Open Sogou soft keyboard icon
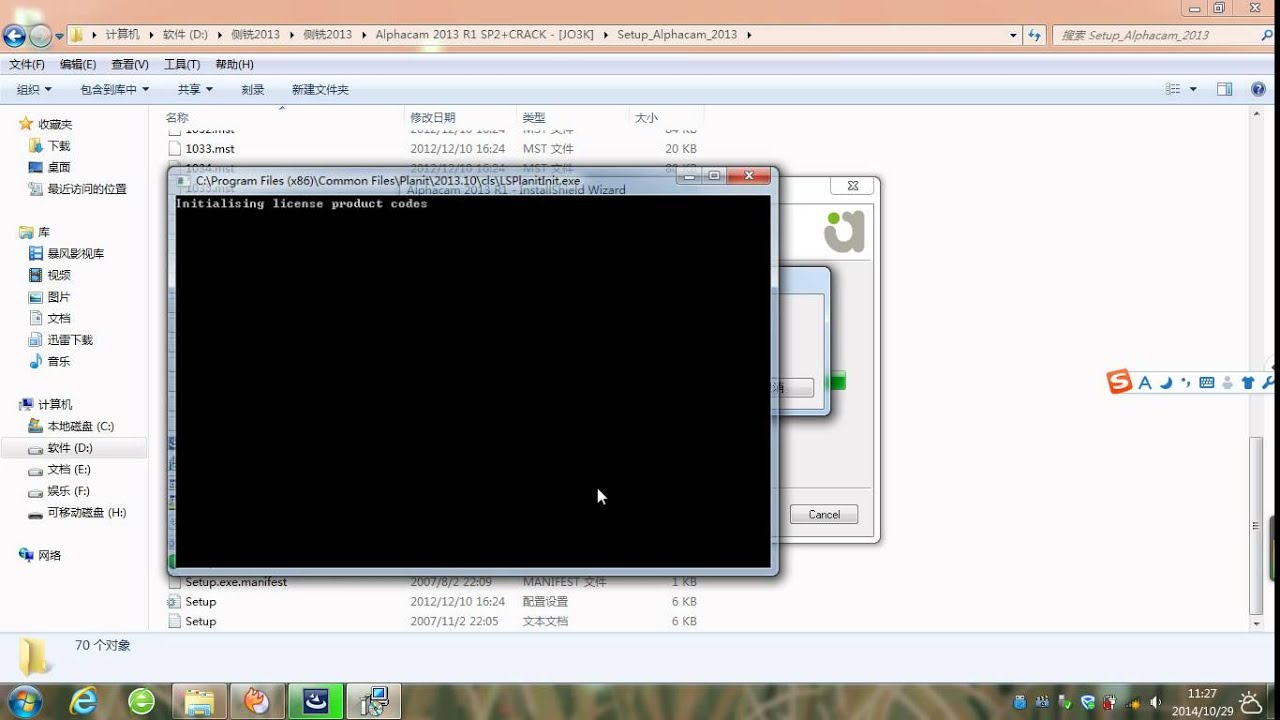 point(1207,382)
